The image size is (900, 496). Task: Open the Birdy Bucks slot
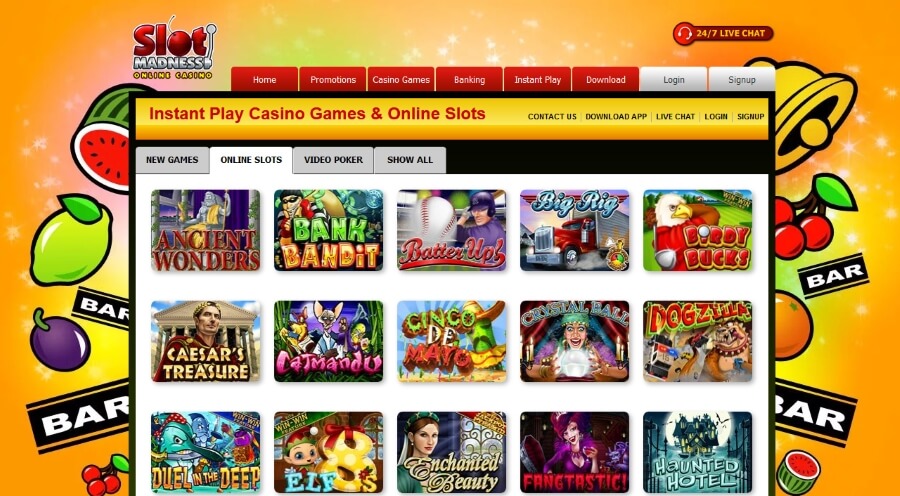click(697, 230)
